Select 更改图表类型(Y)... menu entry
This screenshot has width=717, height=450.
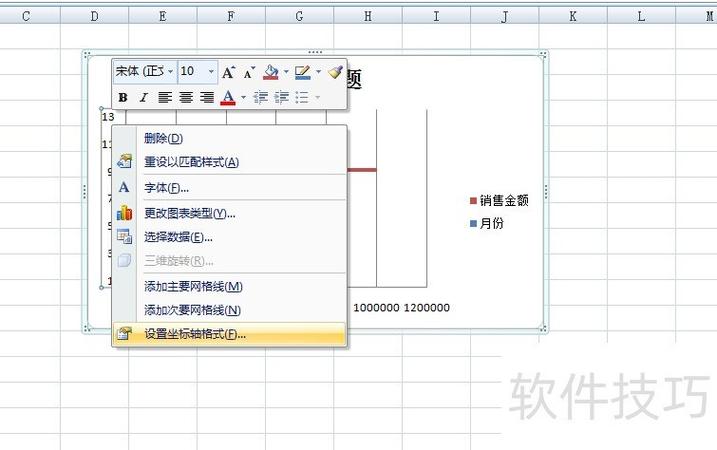[x=229, y=213]
